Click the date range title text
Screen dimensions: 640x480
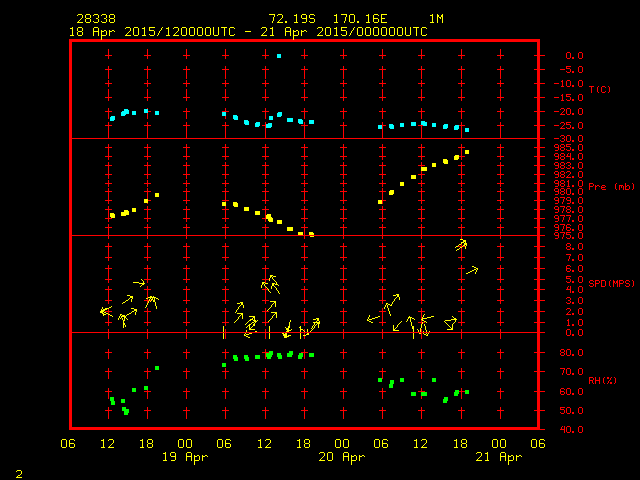click(x=248, y=32)
